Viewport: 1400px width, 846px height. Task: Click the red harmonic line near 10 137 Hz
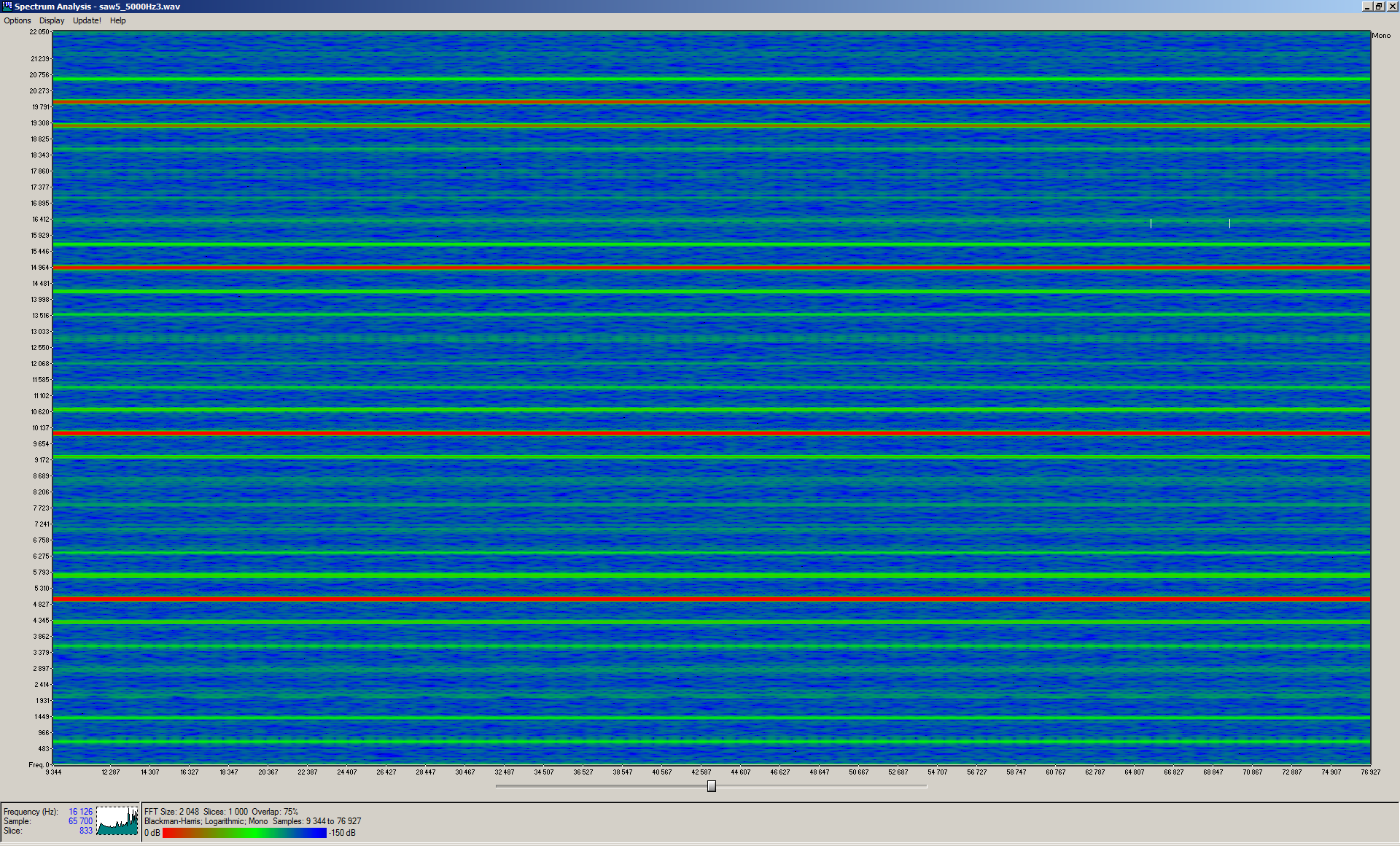click(711, 433)
